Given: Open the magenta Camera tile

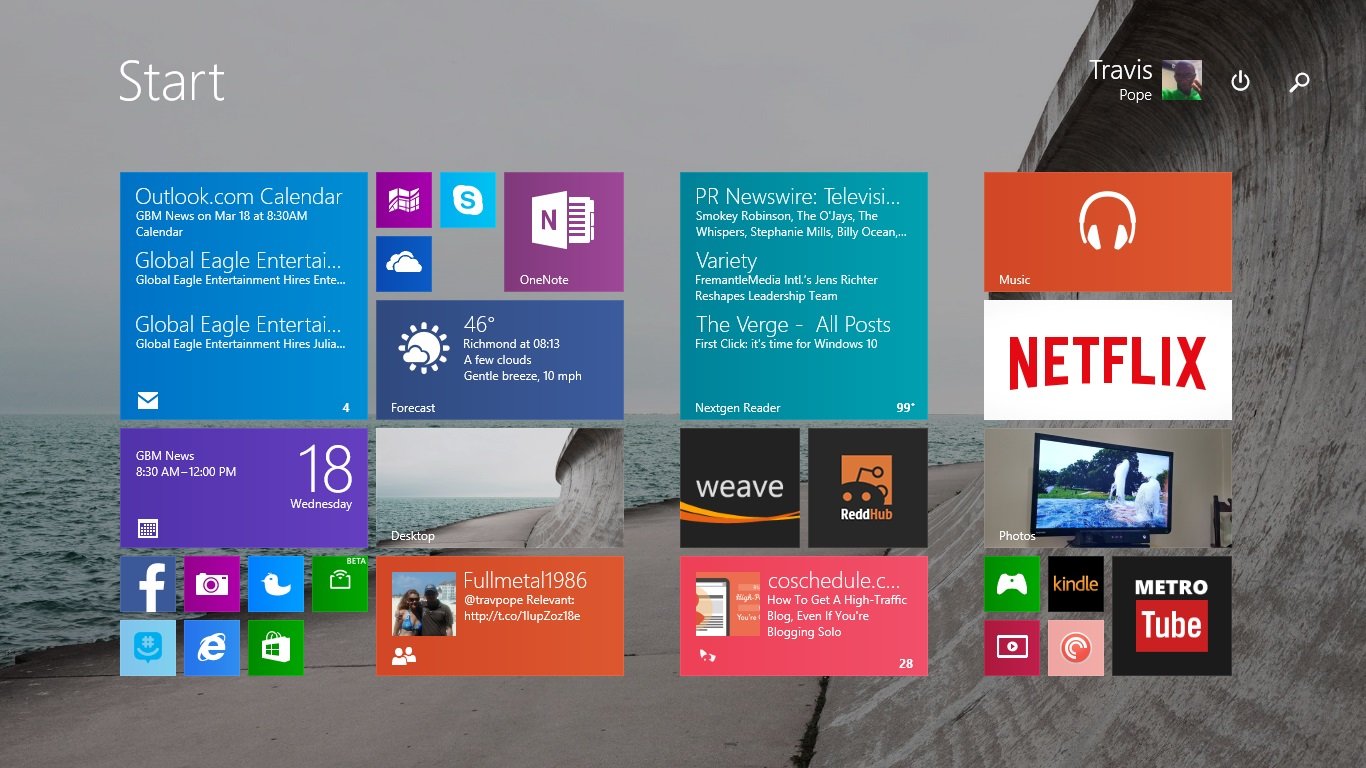Looking at the screenshot, I should [x=212, y=584].
